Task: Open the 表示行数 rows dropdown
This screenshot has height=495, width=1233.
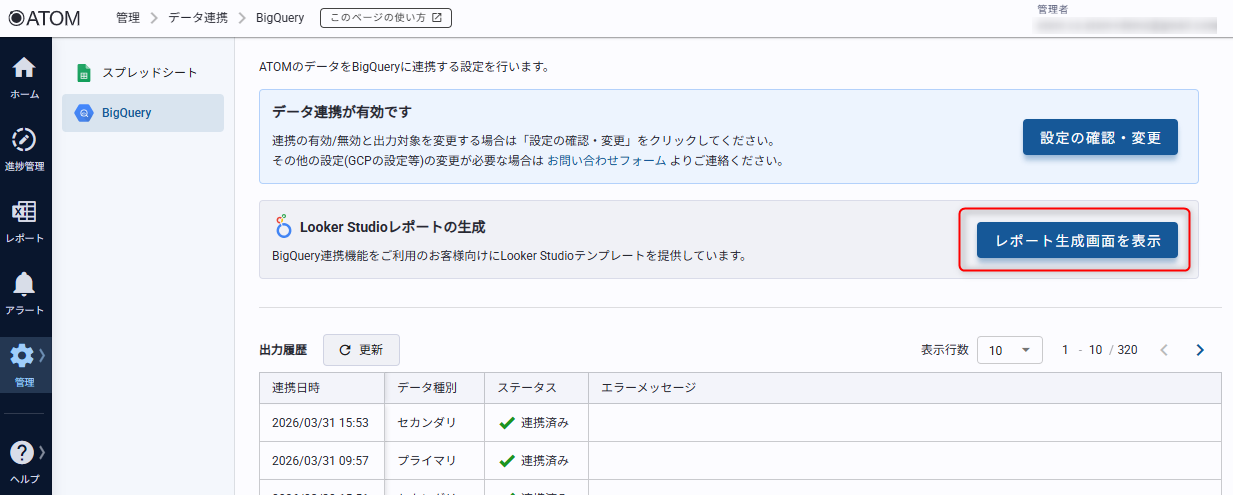Action: [x=1009, y=350]
